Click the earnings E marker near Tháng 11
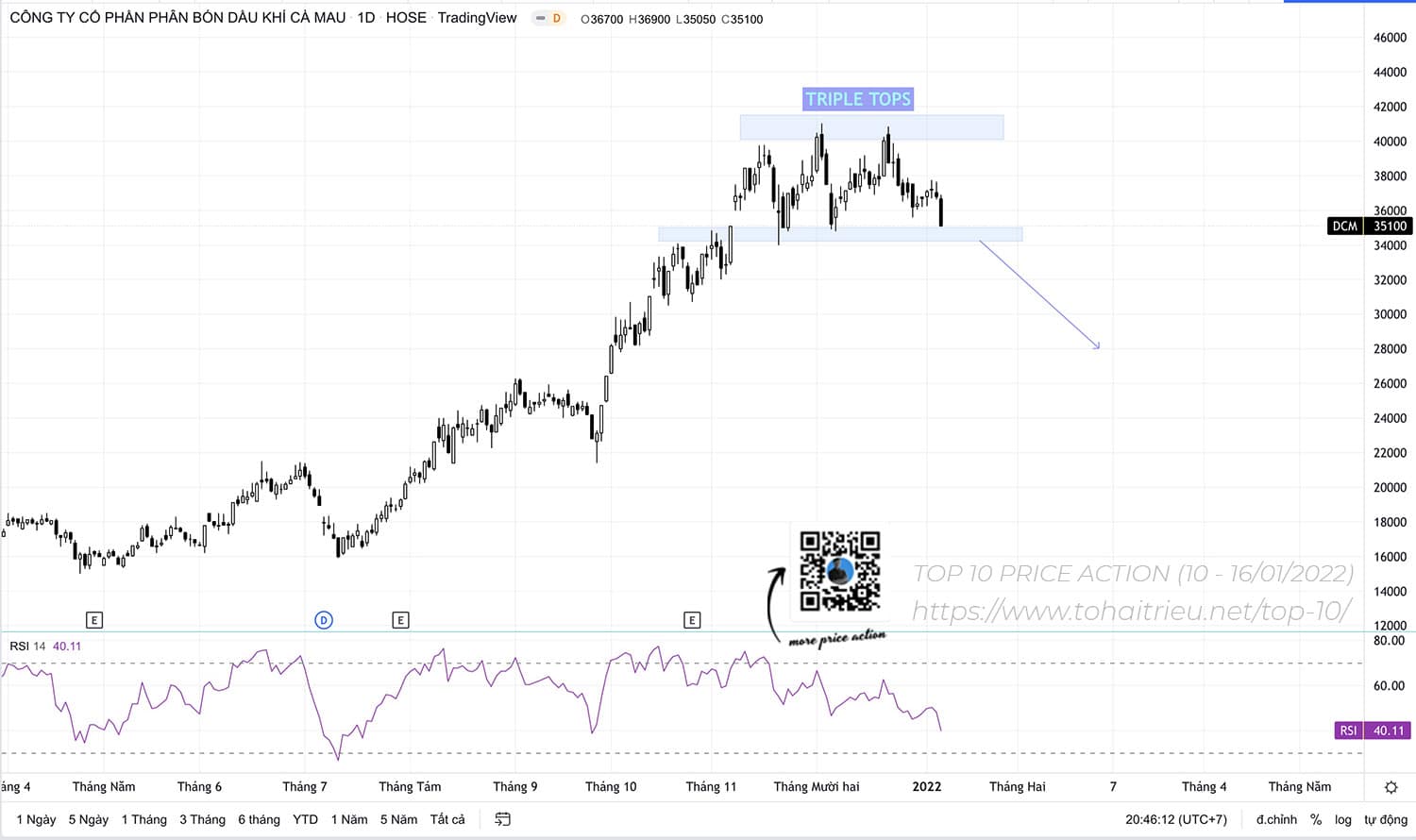The height and width of the screenshot is (840, 1416). point(692,620)
